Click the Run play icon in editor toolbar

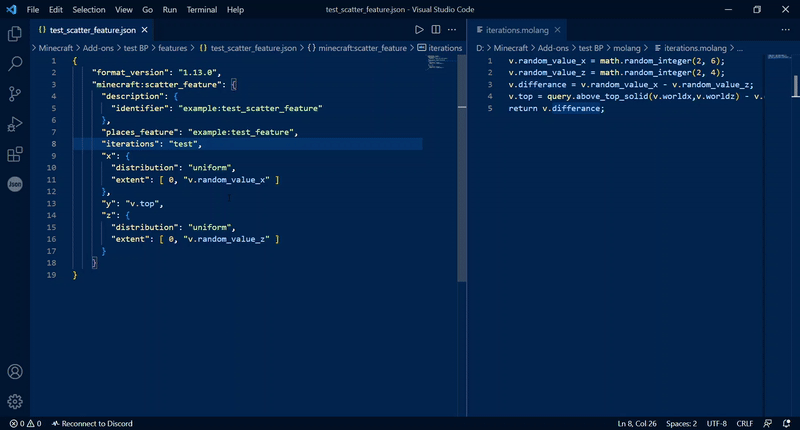(419, 30)
